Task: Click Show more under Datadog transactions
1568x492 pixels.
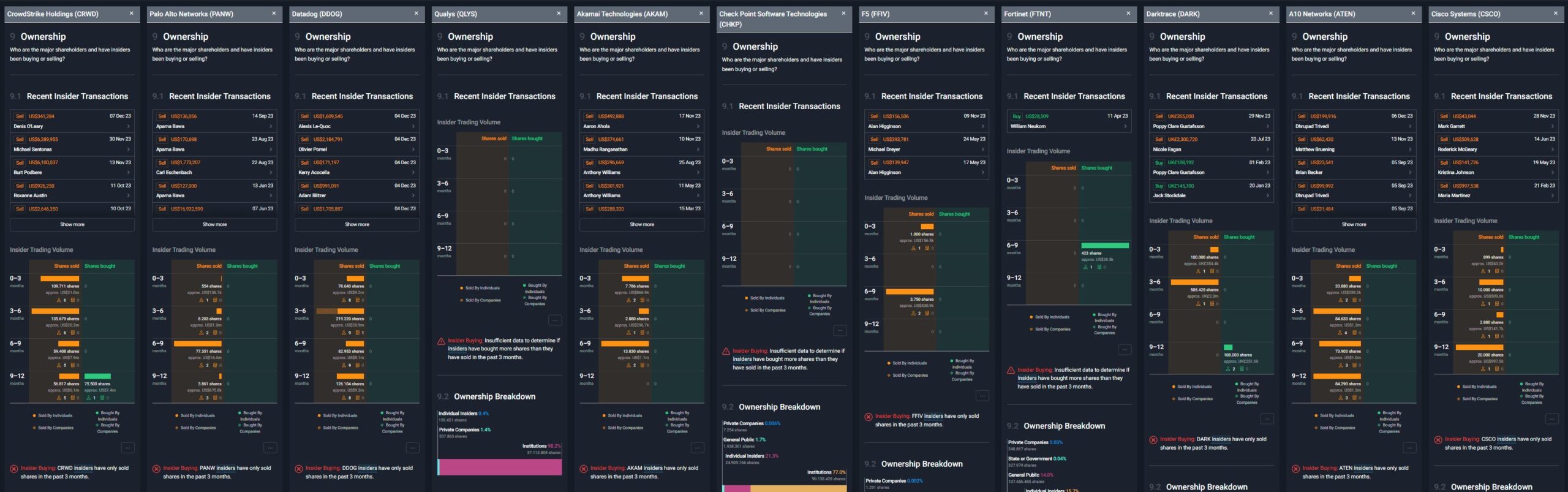Action: pyautogui.click(x=357, y=225)
